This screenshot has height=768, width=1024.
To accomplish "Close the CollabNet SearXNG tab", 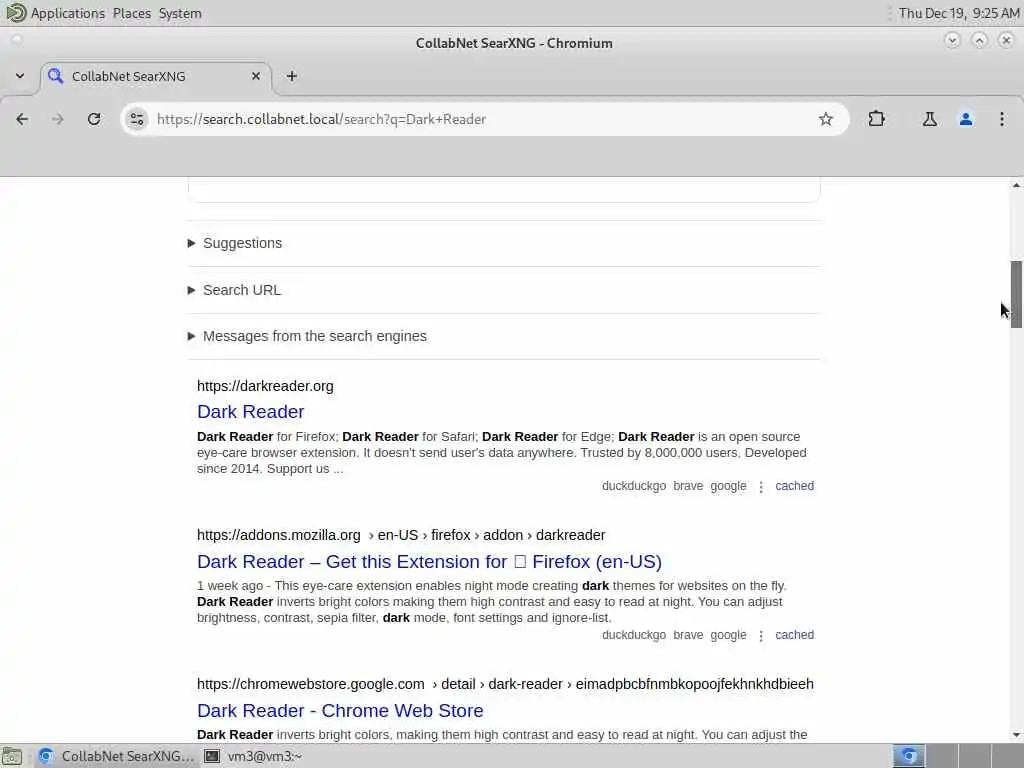I will click(x=256, y=76).
